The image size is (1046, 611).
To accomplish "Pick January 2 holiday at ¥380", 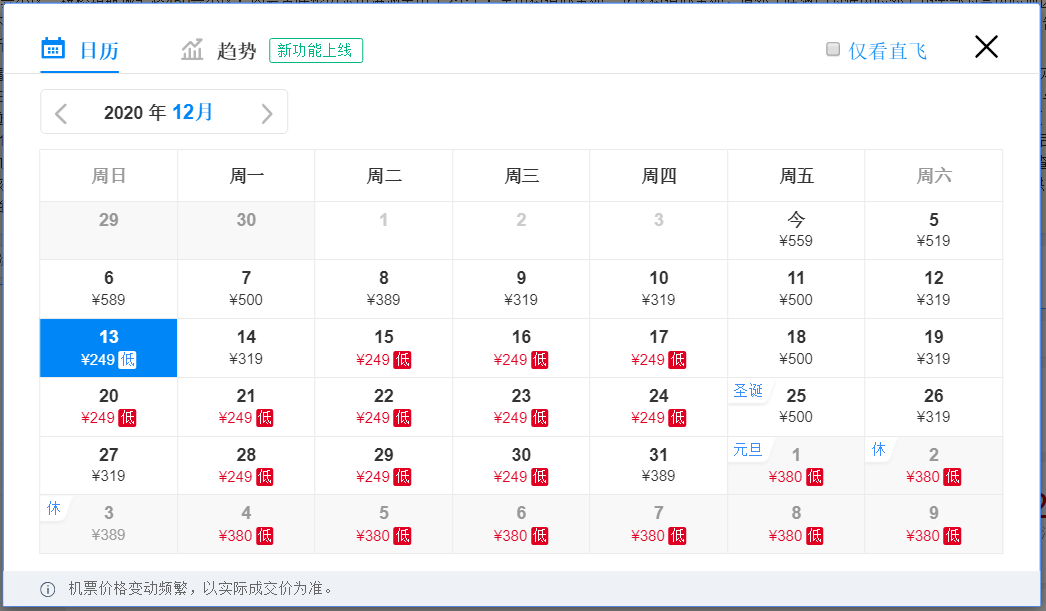I will click(x=933, y=465).
